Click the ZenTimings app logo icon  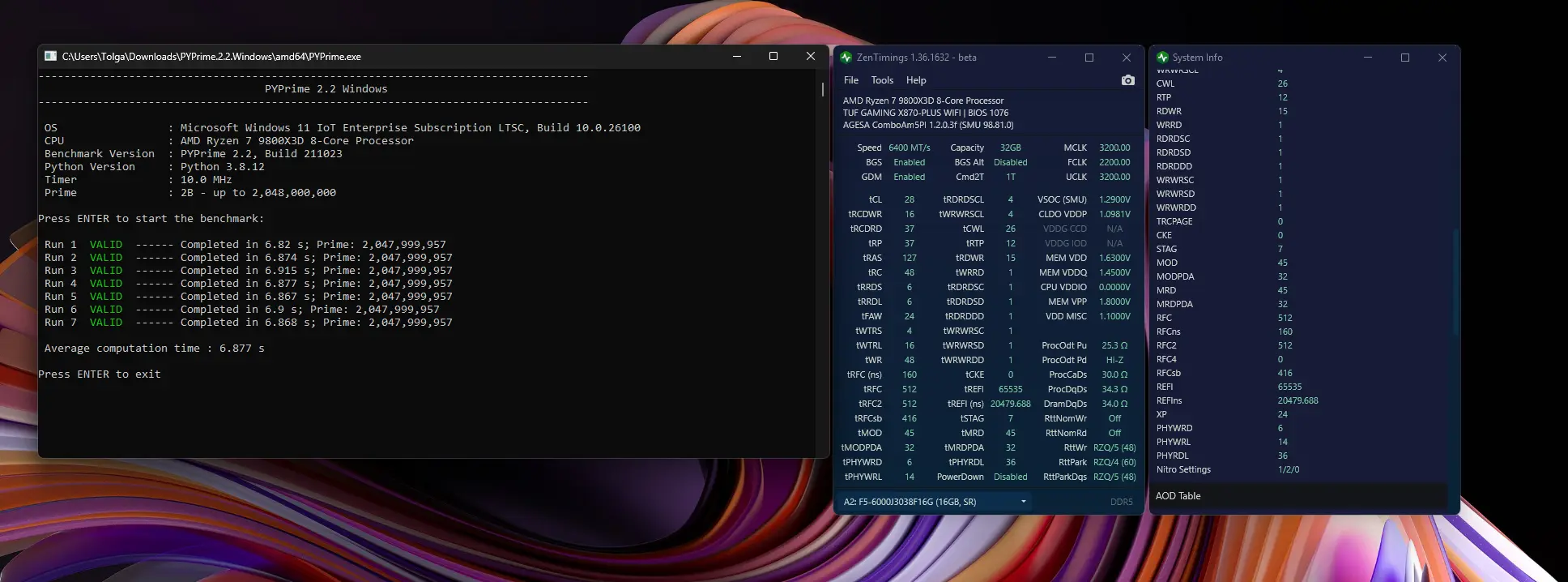(x=846, y=58)
